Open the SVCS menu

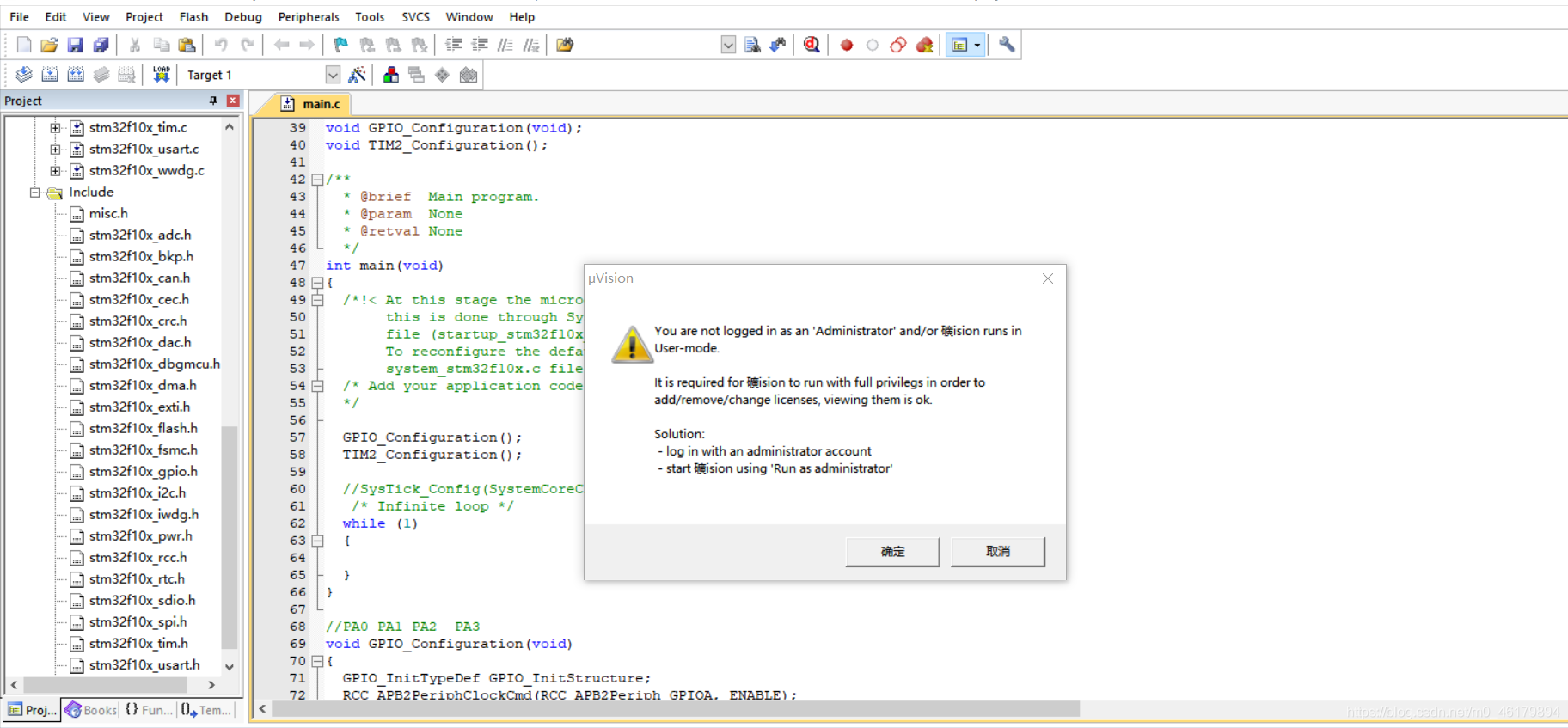click(x=416, y=16)
